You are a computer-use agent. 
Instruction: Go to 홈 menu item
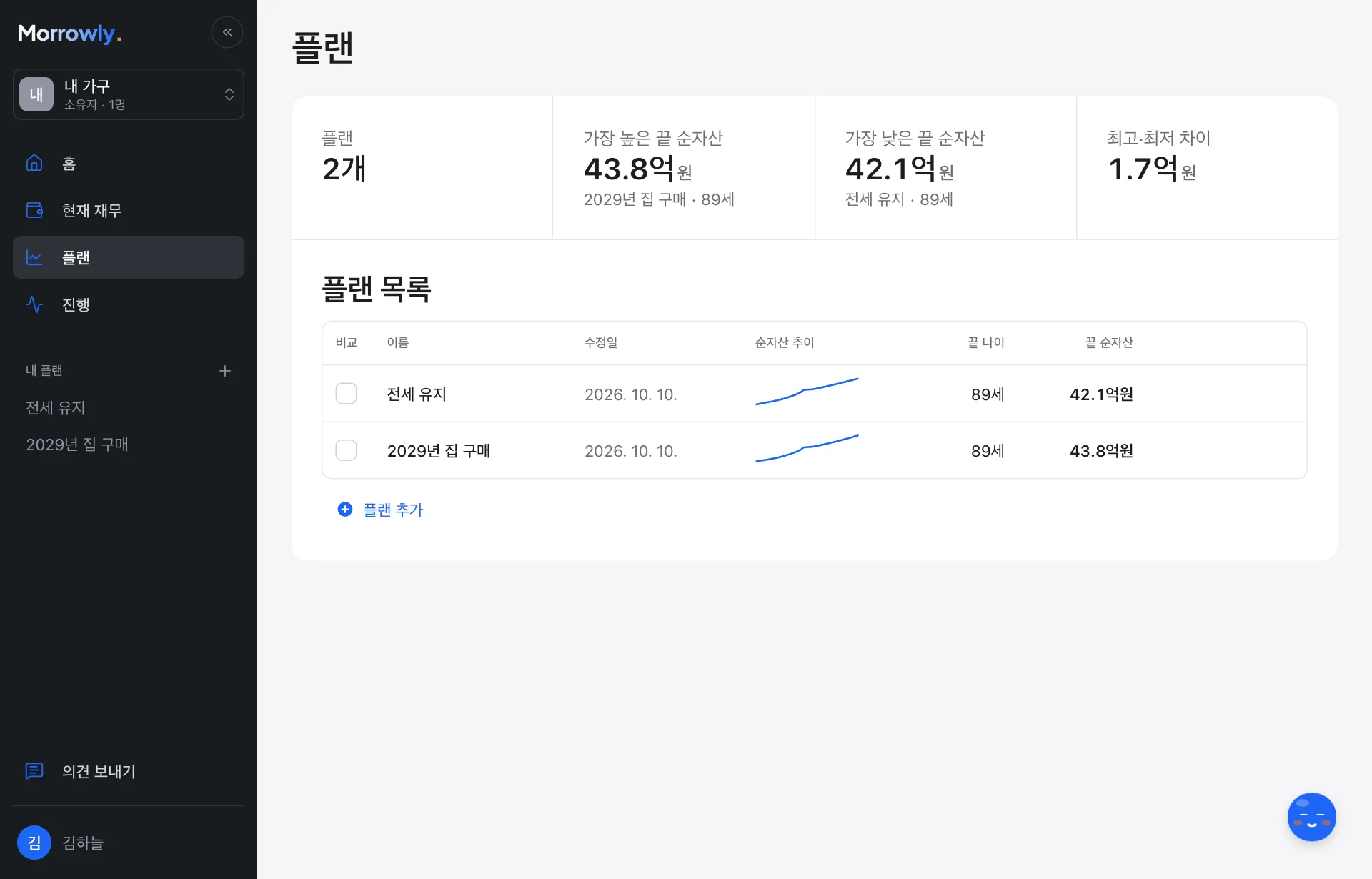pos(129,163)
